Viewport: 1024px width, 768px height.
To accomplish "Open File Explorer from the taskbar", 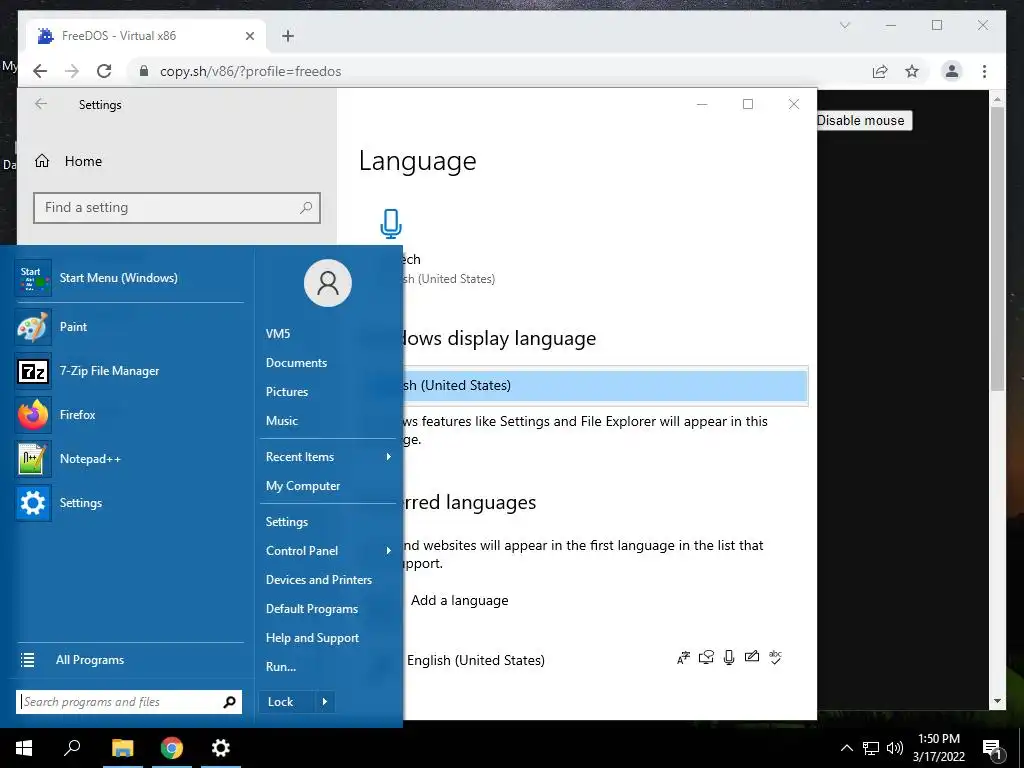I will [122, 748].
